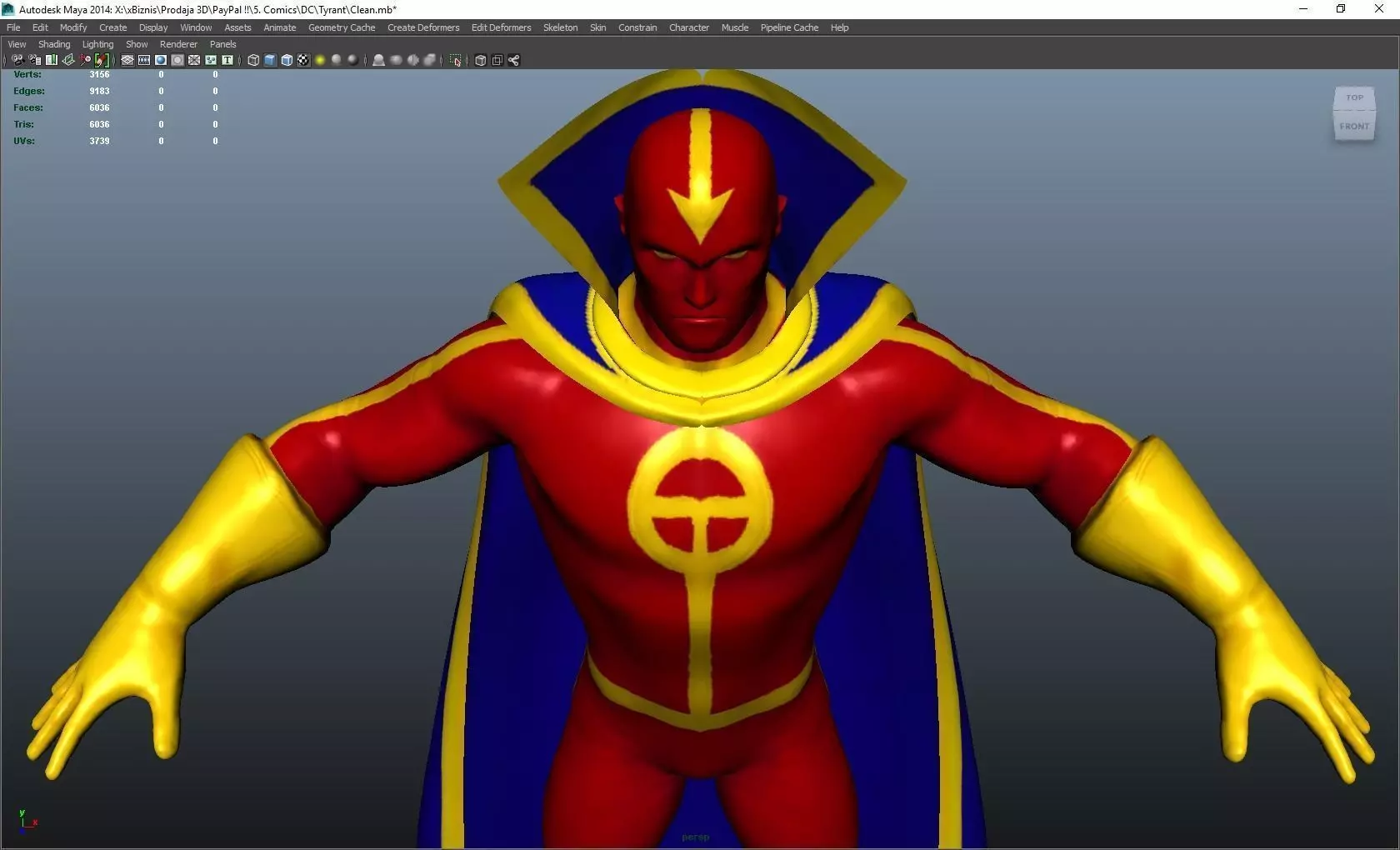Click the Grease Pencil icon
1400x850 pixels.
coord(102,60)
